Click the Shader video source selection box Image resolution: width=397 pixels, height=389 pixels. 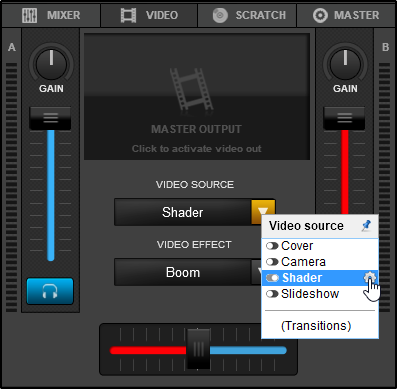183,212
